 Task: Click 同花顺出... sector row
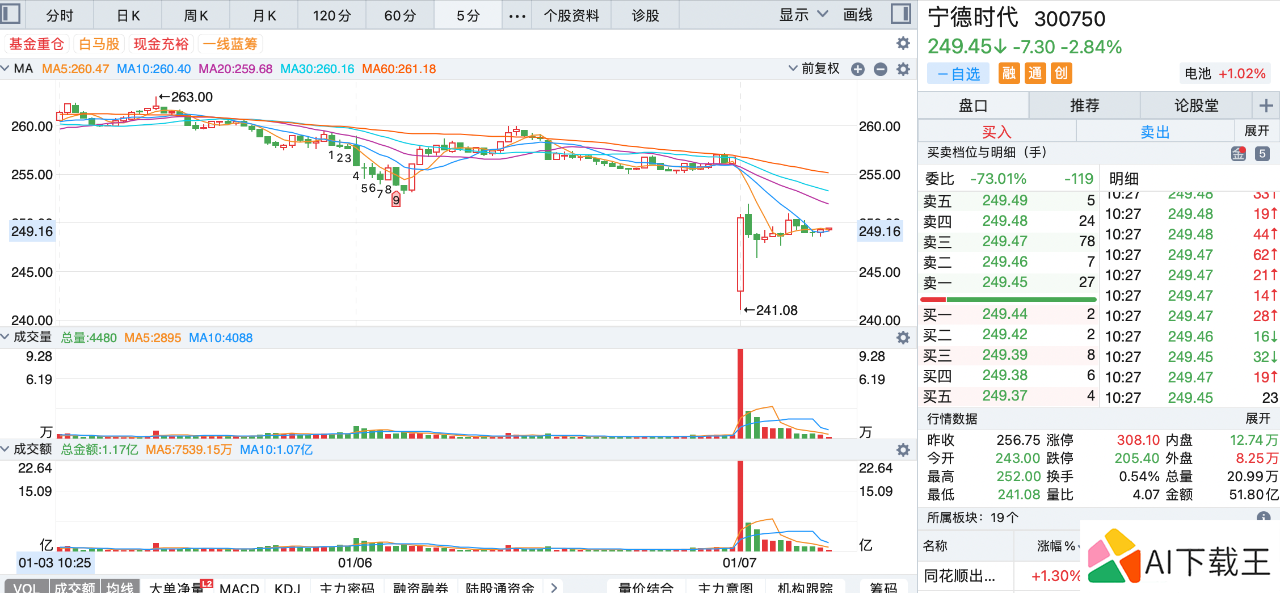[998, 575]
